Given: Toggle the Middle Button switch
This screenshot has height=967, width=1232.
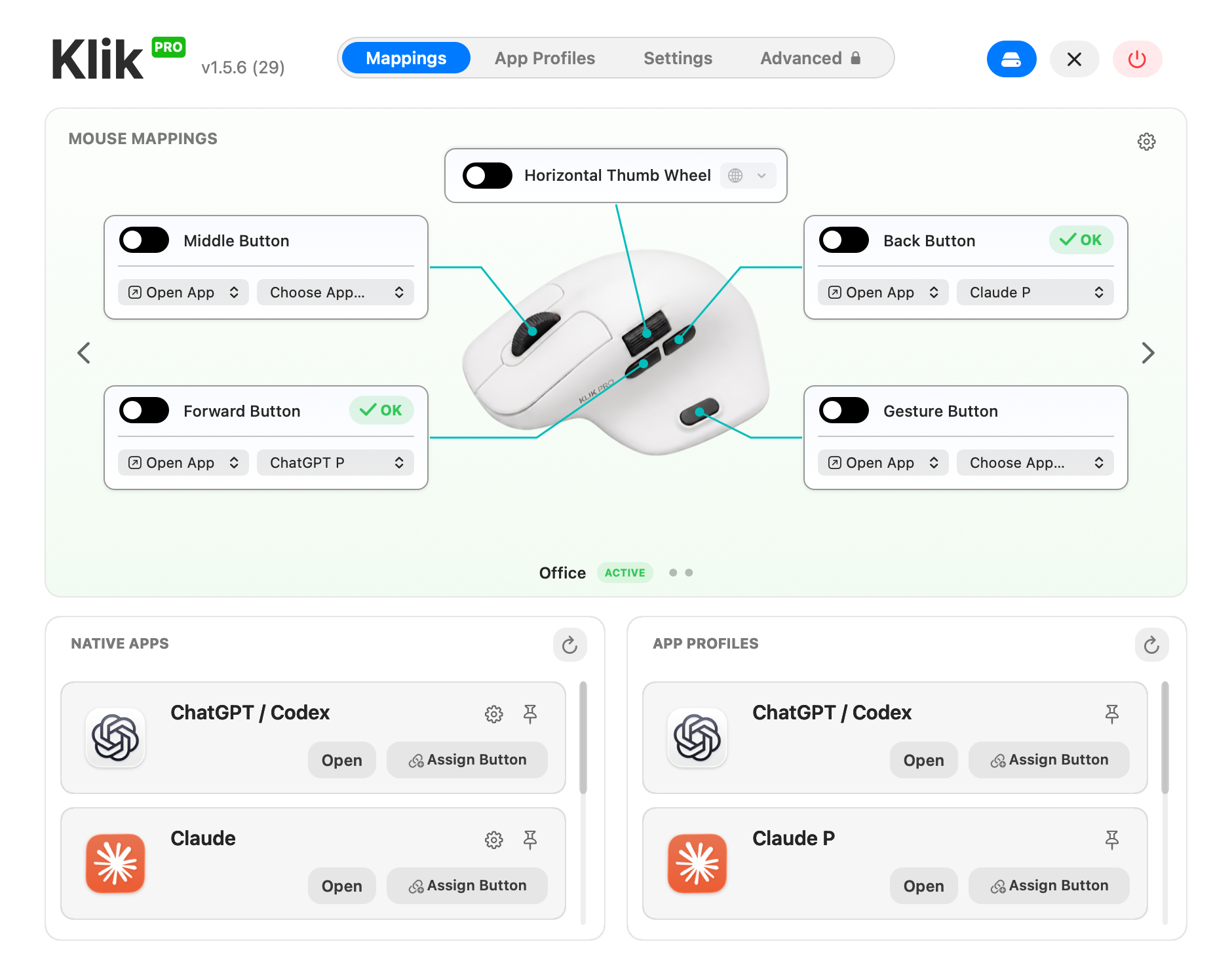Looking at the screenshot, I should (x=144, y=240).
